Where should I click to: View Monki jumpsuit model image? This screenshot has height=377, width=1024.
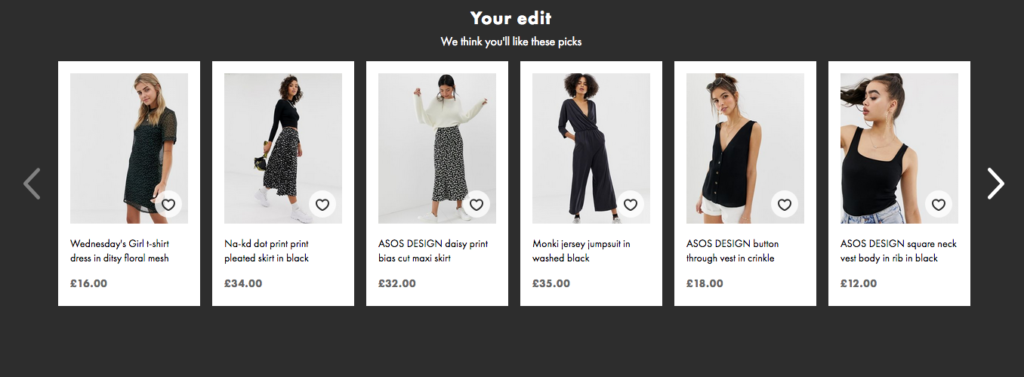tap(591, 148)
